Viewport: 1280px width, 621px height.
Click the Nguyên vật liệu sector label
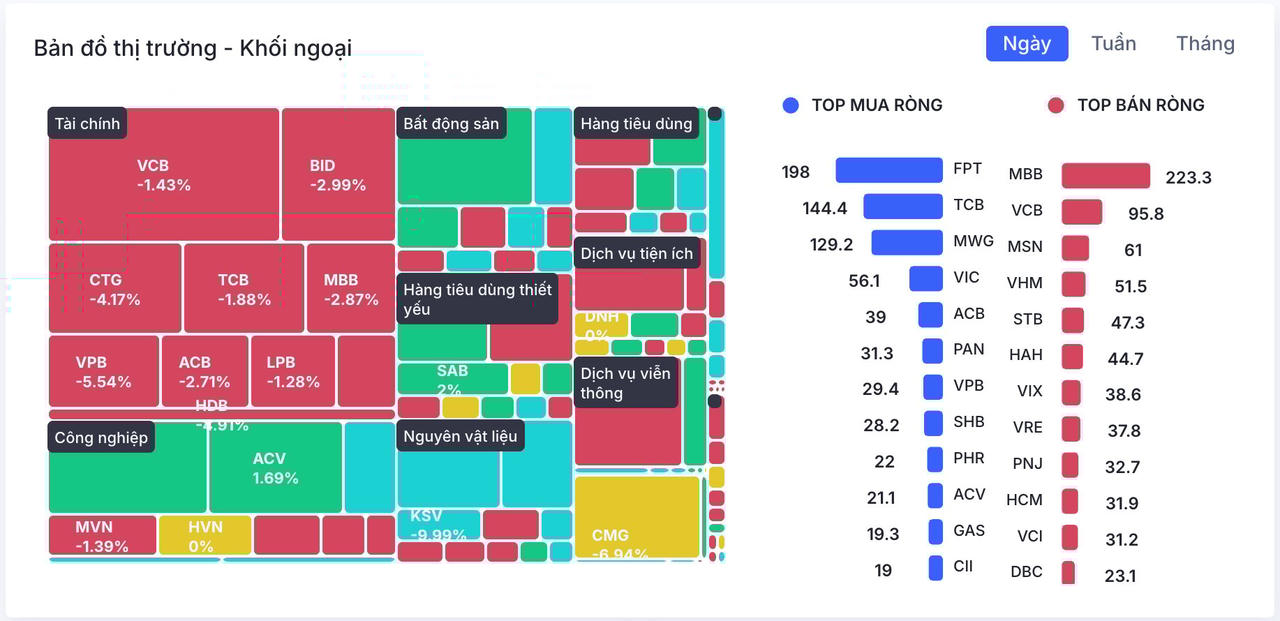[x=460, y=436]
